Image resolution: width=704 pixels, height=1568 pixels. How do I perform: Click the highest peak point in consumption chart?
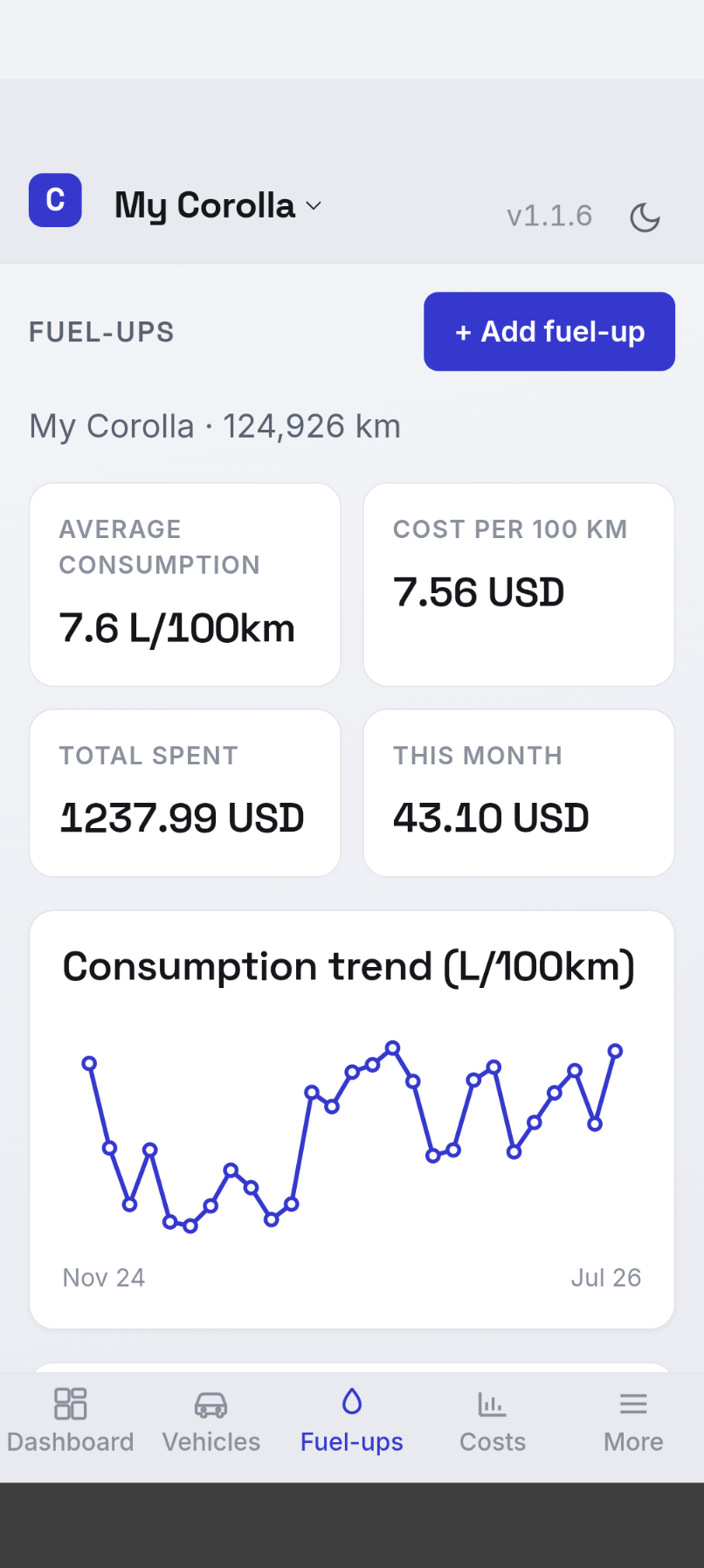pyautogui.click(x=393, y=1047)
